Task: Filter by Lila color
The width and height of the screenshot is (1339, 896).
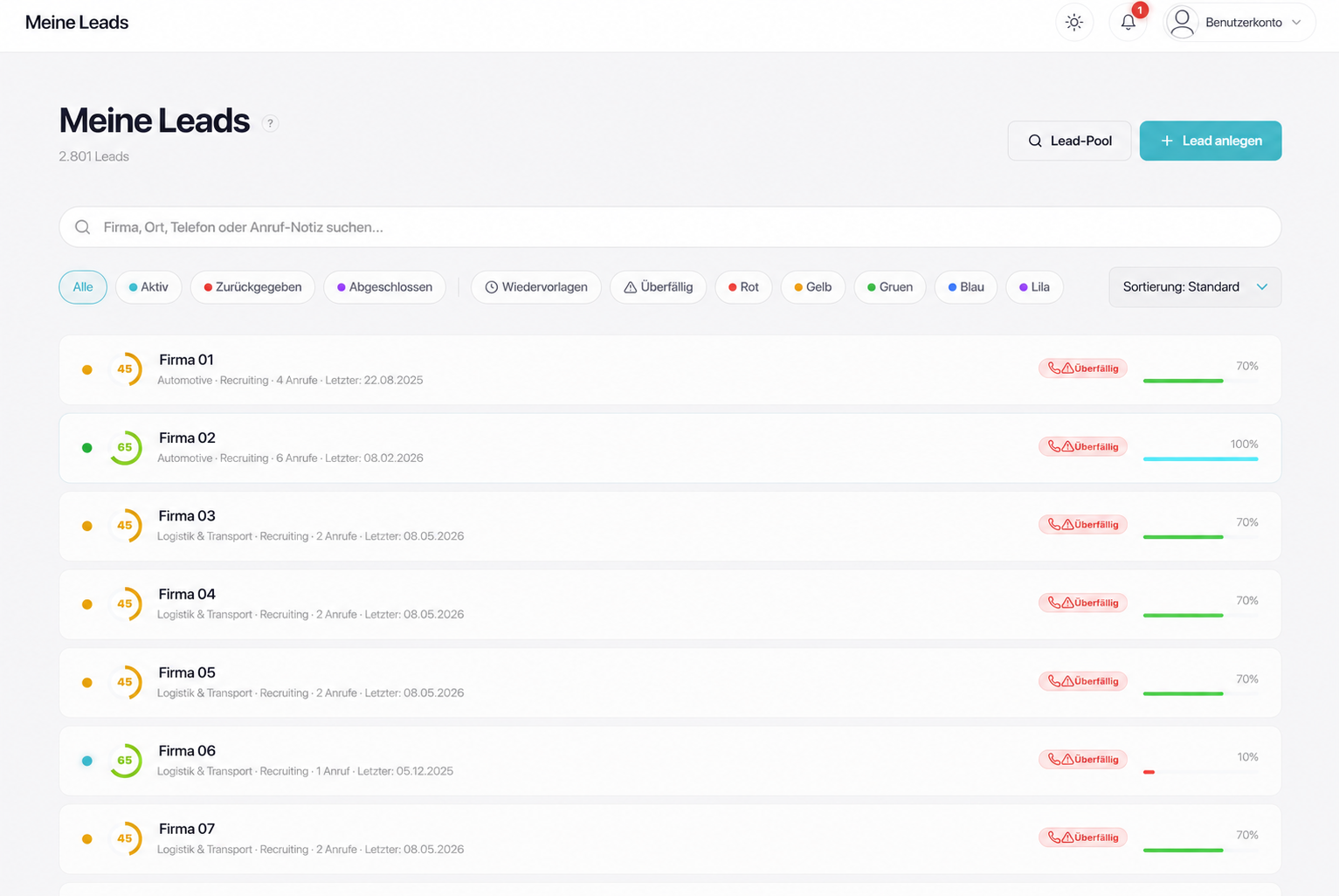Action: [x=1034, y=287]
